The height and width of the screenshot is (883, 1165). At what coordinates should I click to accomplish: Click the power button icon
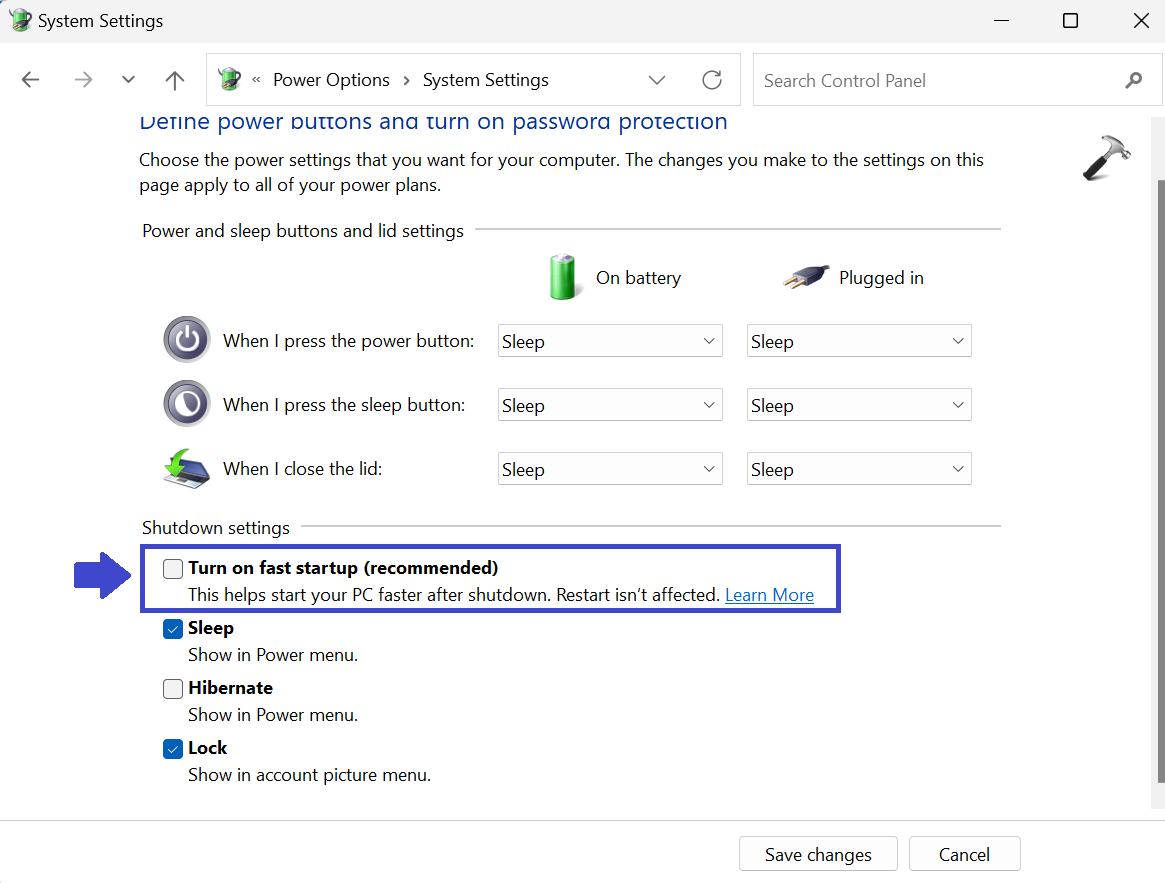pyautogui.click(x=187, y=340)
